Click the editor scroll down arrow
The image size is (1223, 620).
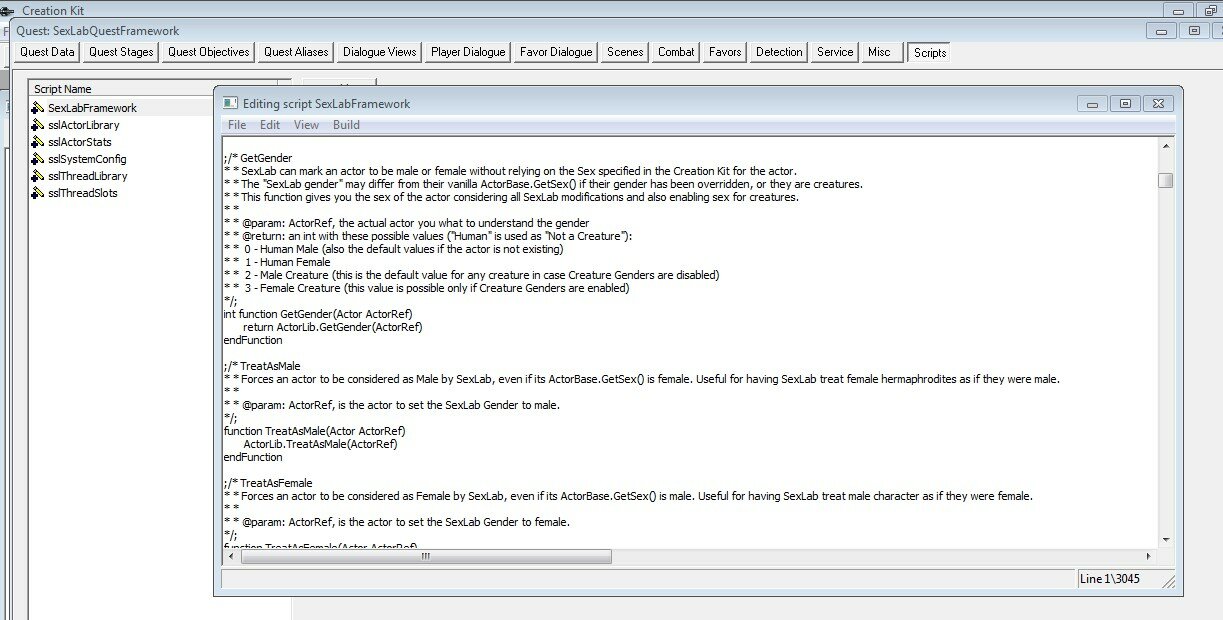point(1166,539)
